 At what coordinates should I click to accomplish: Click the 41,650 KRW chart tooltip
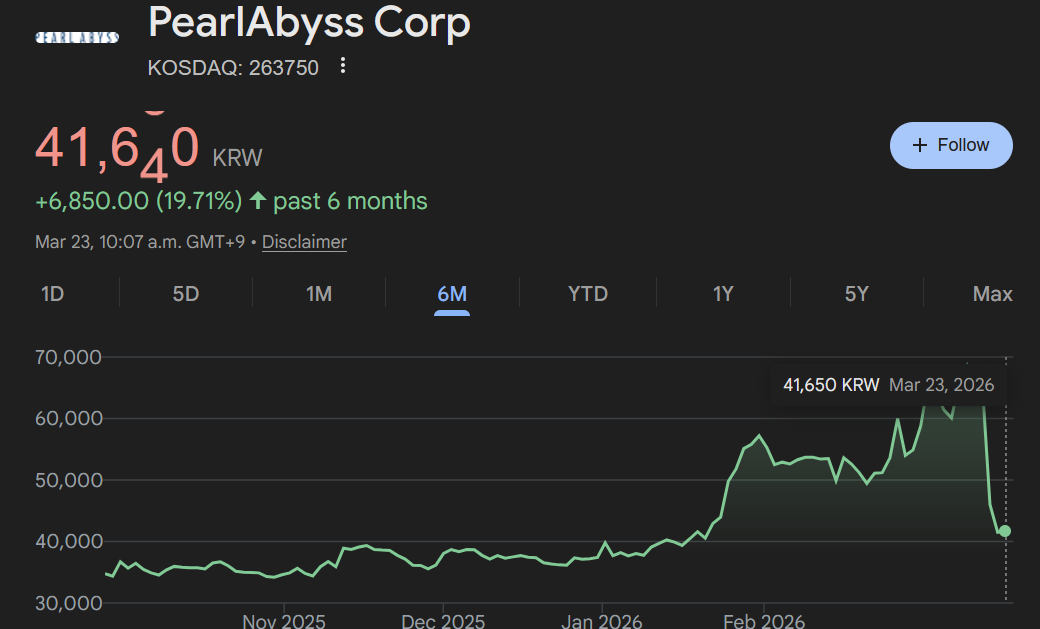pyautogui.click(x=888, y=385)
